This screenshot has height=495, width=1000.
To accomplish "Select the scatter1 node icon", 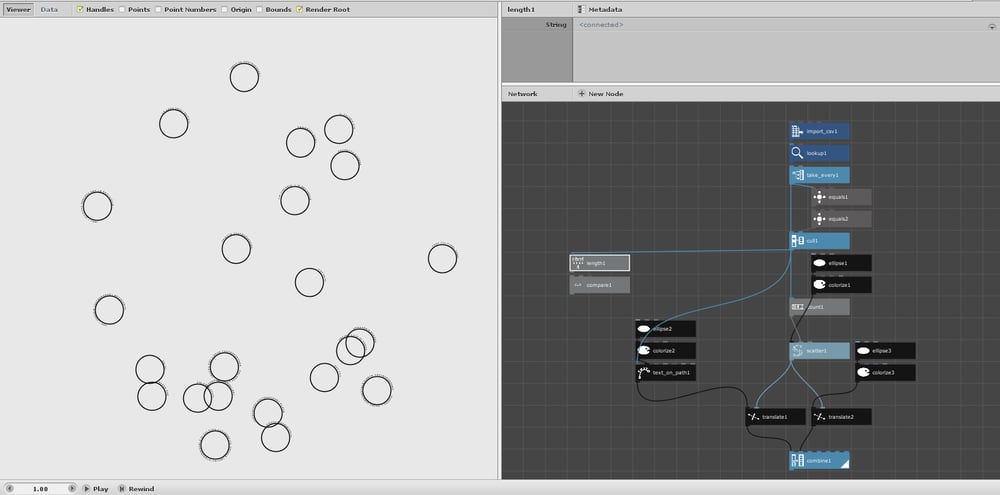I will pyautogui.click(x=797, y=351).
